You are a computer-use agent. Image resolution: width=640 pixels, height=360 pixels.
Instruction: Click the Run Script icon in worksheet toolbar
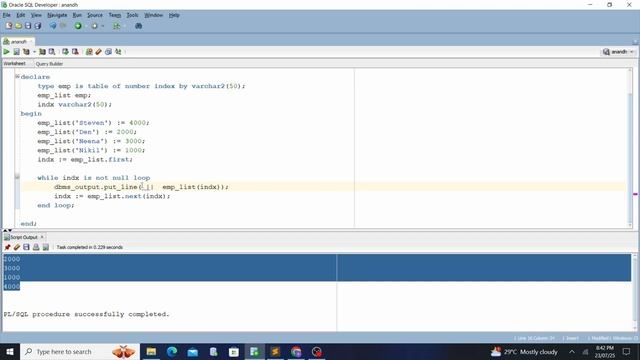coord(16,52)
